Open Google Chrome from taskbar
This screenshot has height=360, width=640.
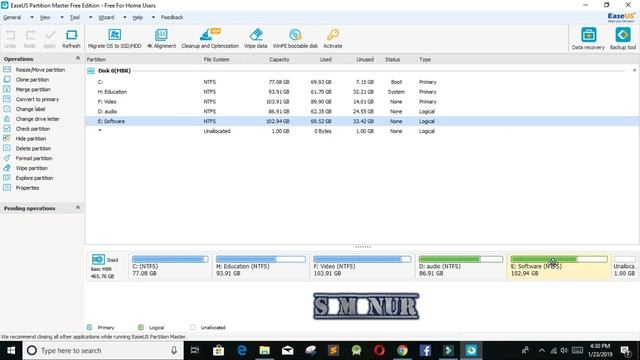(x=402, y=351)
